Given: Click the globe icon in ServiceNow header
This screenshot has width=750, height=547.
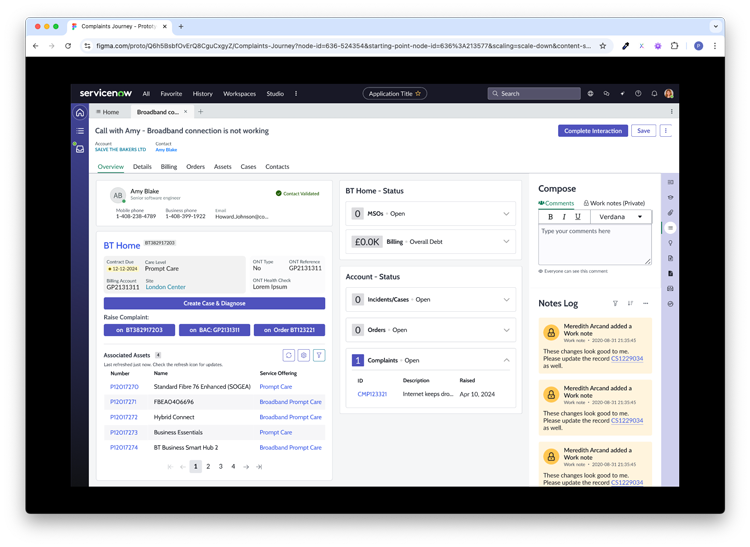Looking at the screenshot, I should pos(590,94).
